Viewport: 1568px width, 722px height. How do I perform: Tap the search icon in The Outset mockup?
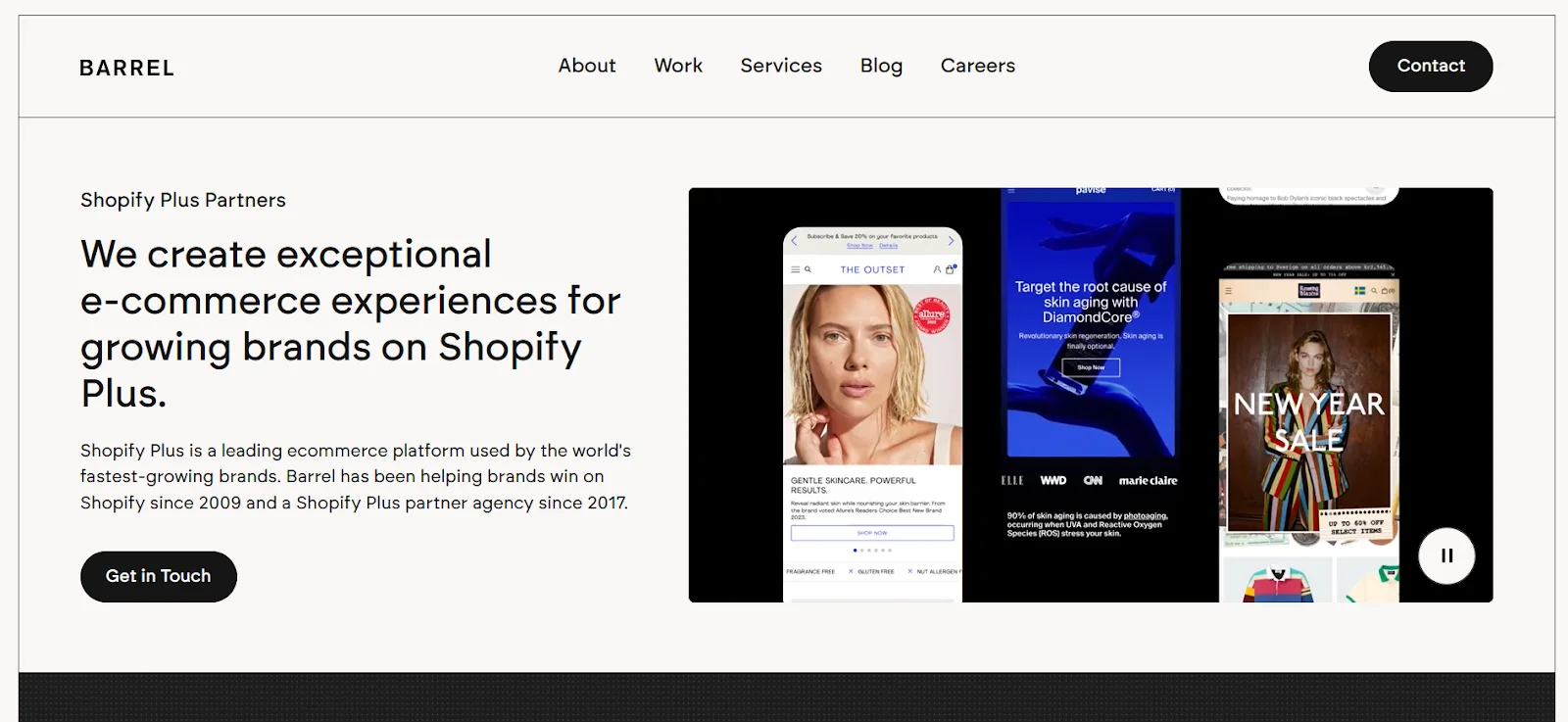coord(808,269)
